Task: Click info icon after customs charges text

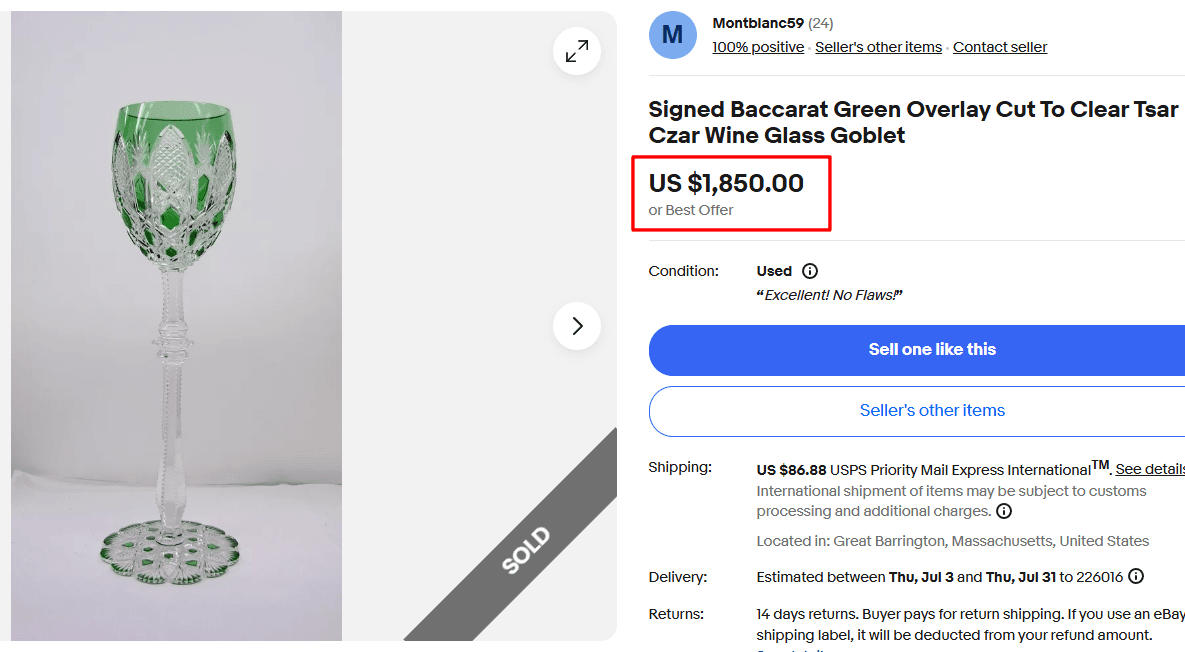Action: pos(1004,511)
